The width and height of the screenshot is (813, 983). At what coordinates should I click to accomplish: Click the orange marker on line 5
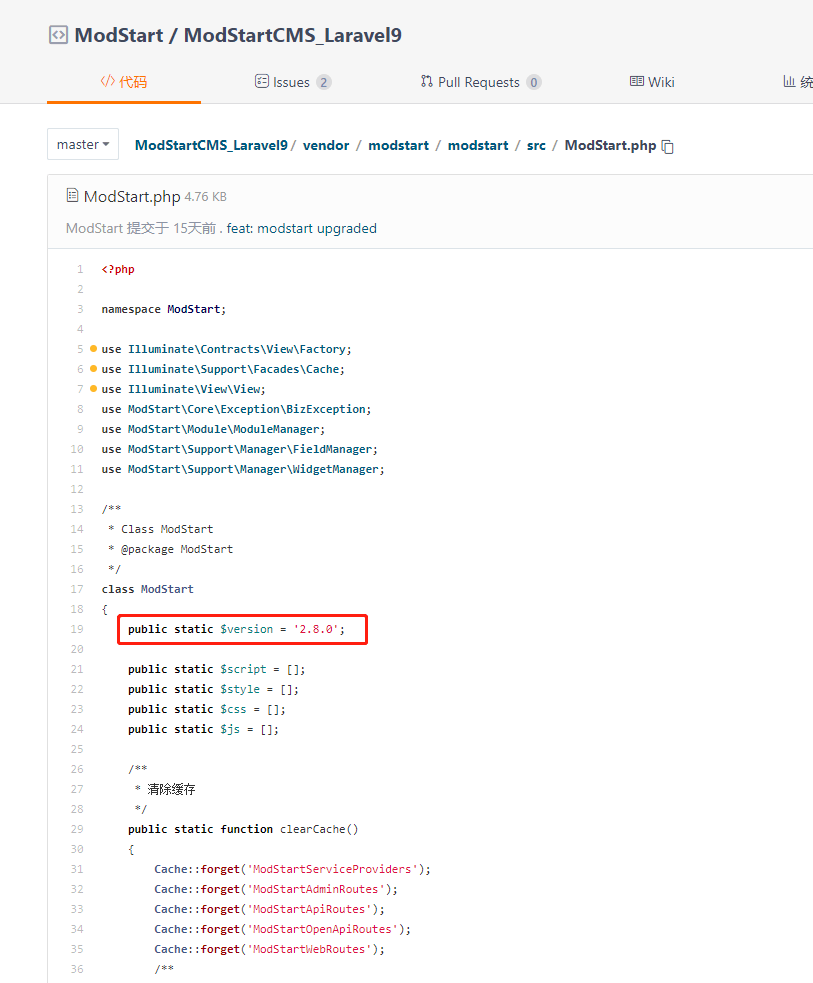point(93,349)
